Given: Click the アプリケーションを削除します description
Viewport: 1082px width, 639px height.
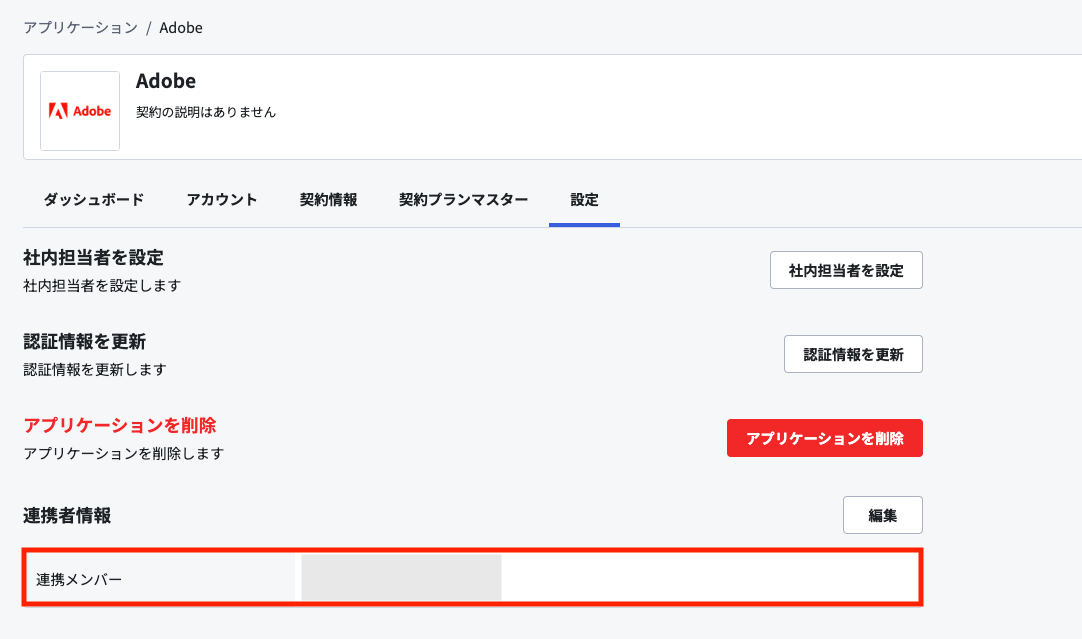Looking at the screenshot, I should point(124,453).
